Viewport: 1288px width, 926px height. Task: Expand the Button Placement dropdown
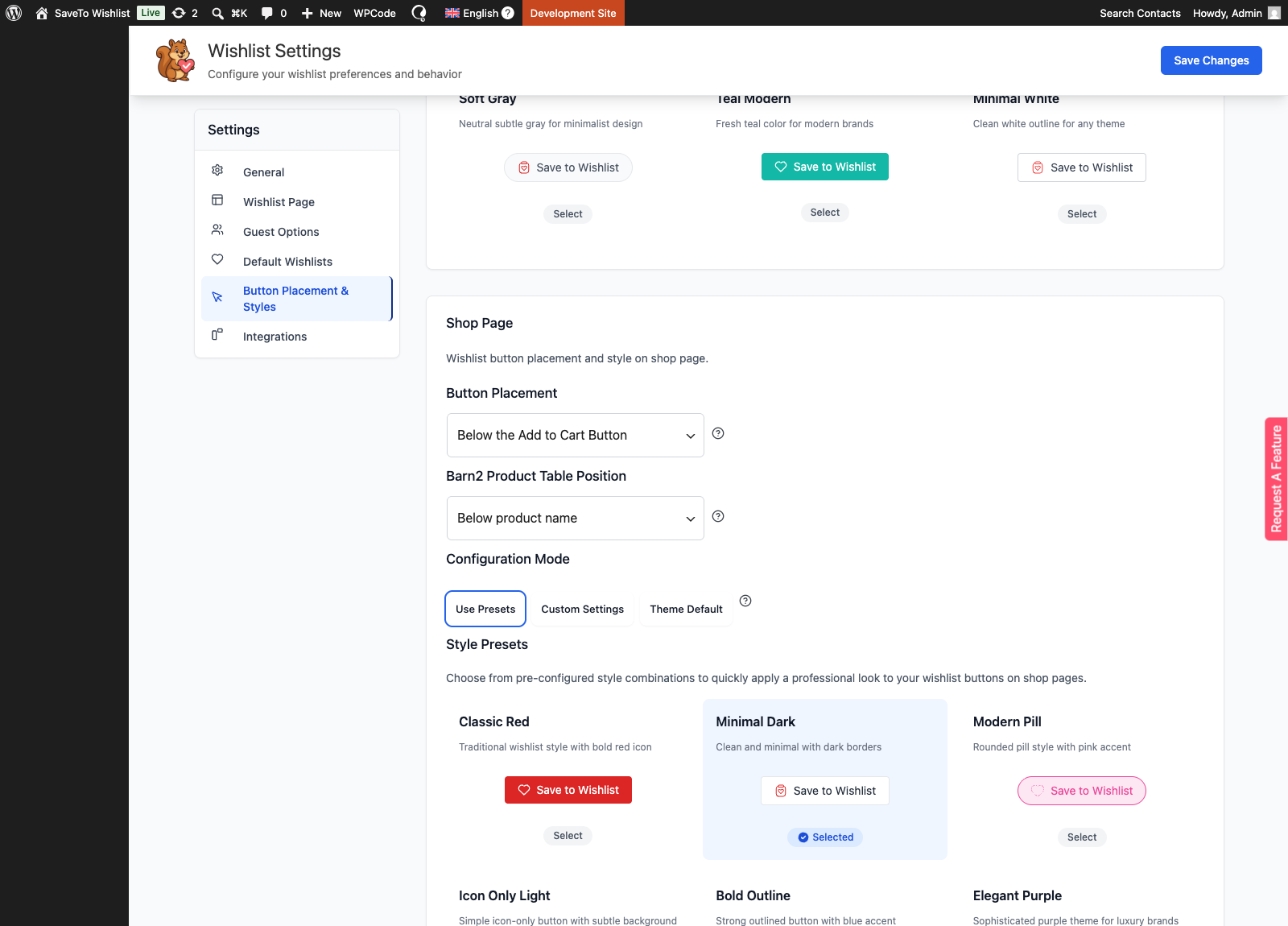point(576,435)
